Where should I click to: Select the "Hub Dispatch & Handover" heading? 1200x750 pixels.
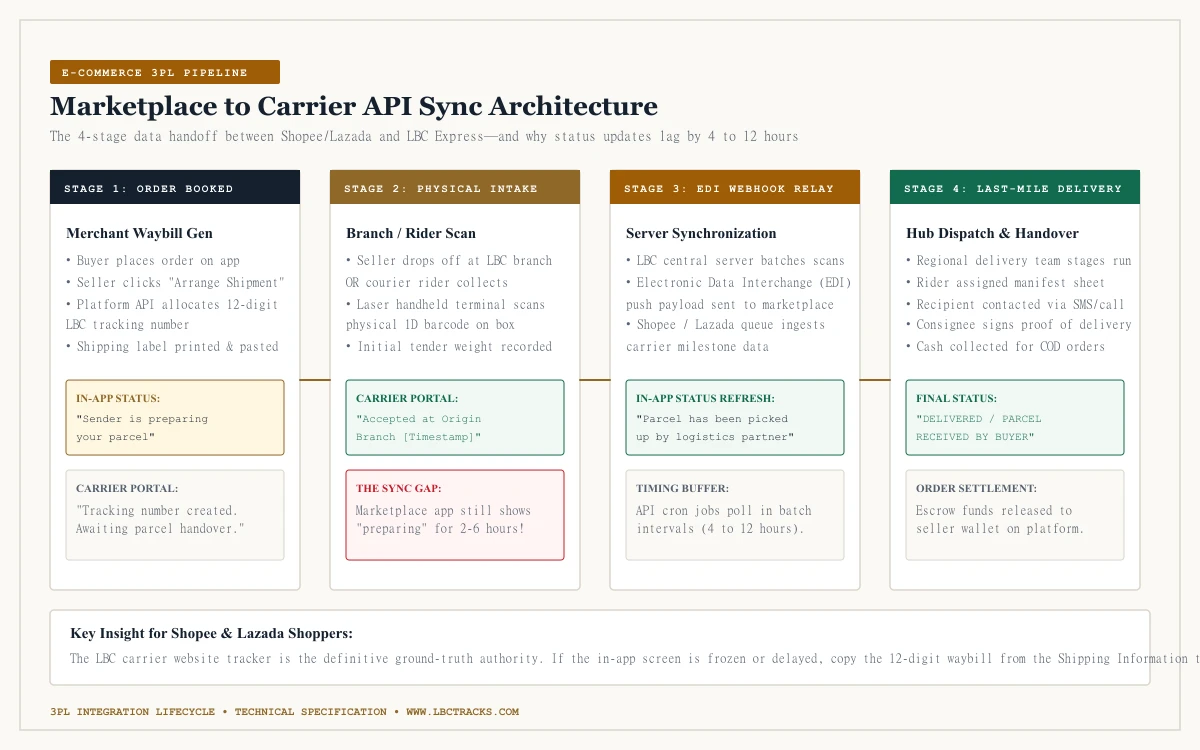[x=992, y=233]
